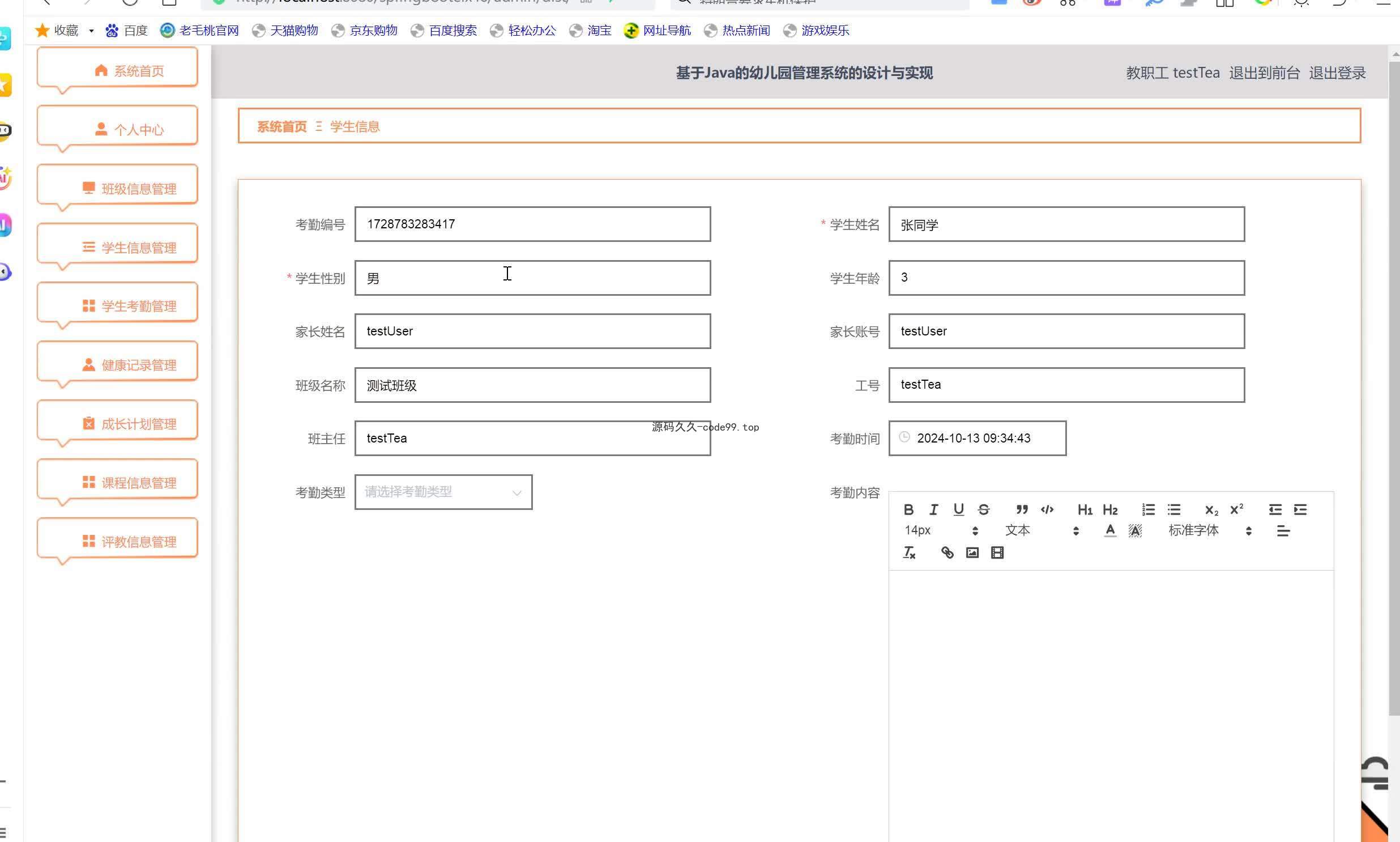Click the 学生年龄 input field

click(1066, 278)
